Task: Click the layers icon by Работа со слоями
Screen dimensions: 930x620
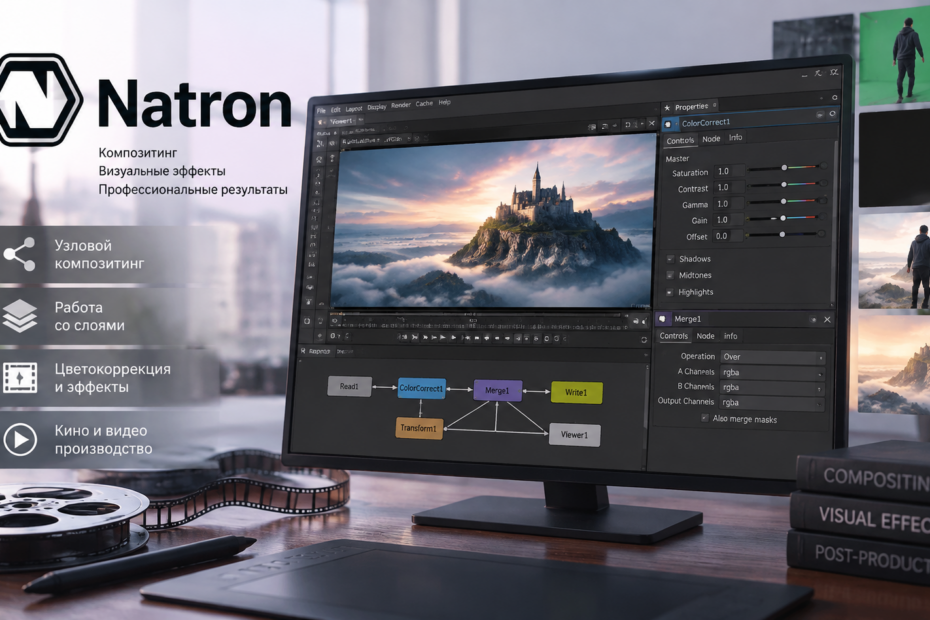Action: [x=20, y=316]
